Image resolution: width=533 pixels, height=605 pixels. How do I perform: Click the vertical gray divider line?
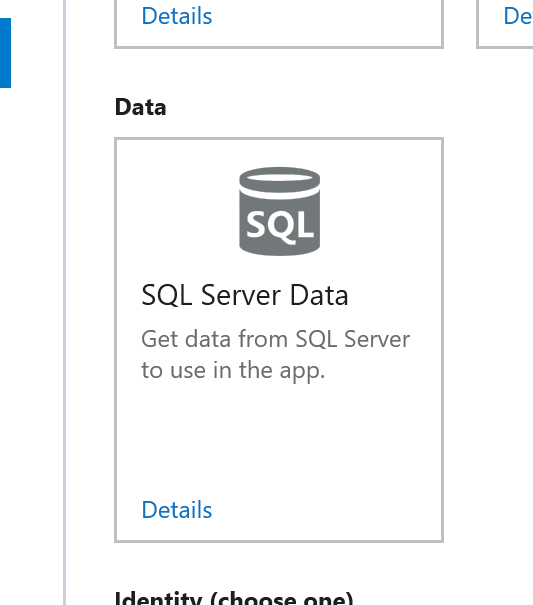[64, 302]
